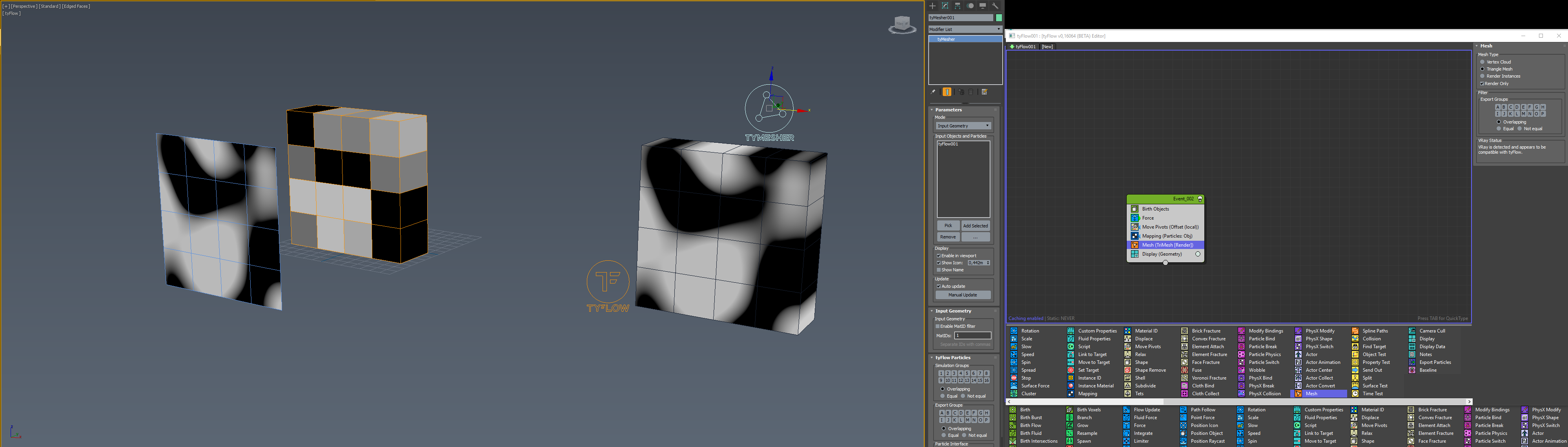Viewport: 1568px width, 447px height.
Task: Click the MatIDs input field
Action: pos(973,335)
